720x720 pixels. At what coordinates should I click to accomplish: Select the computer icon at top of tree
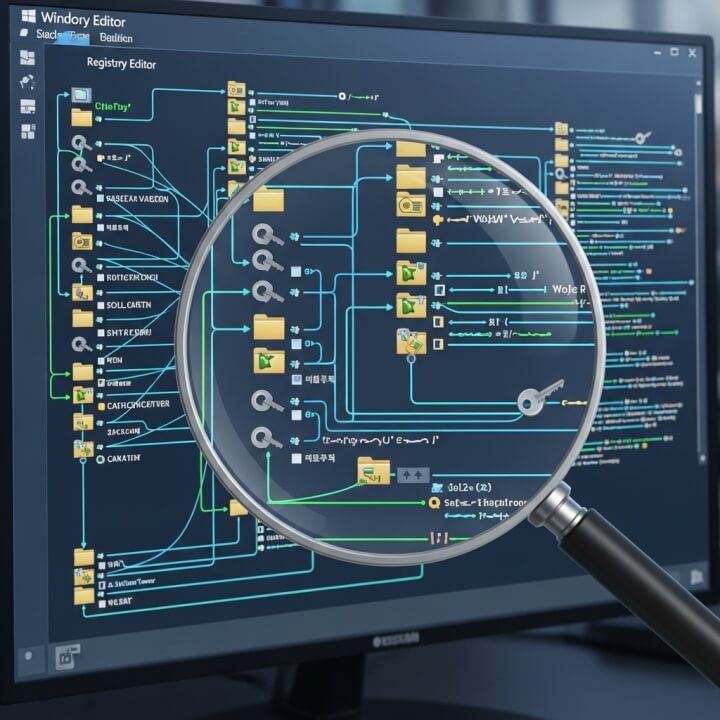pyautogui.click(x=81, y=95)
